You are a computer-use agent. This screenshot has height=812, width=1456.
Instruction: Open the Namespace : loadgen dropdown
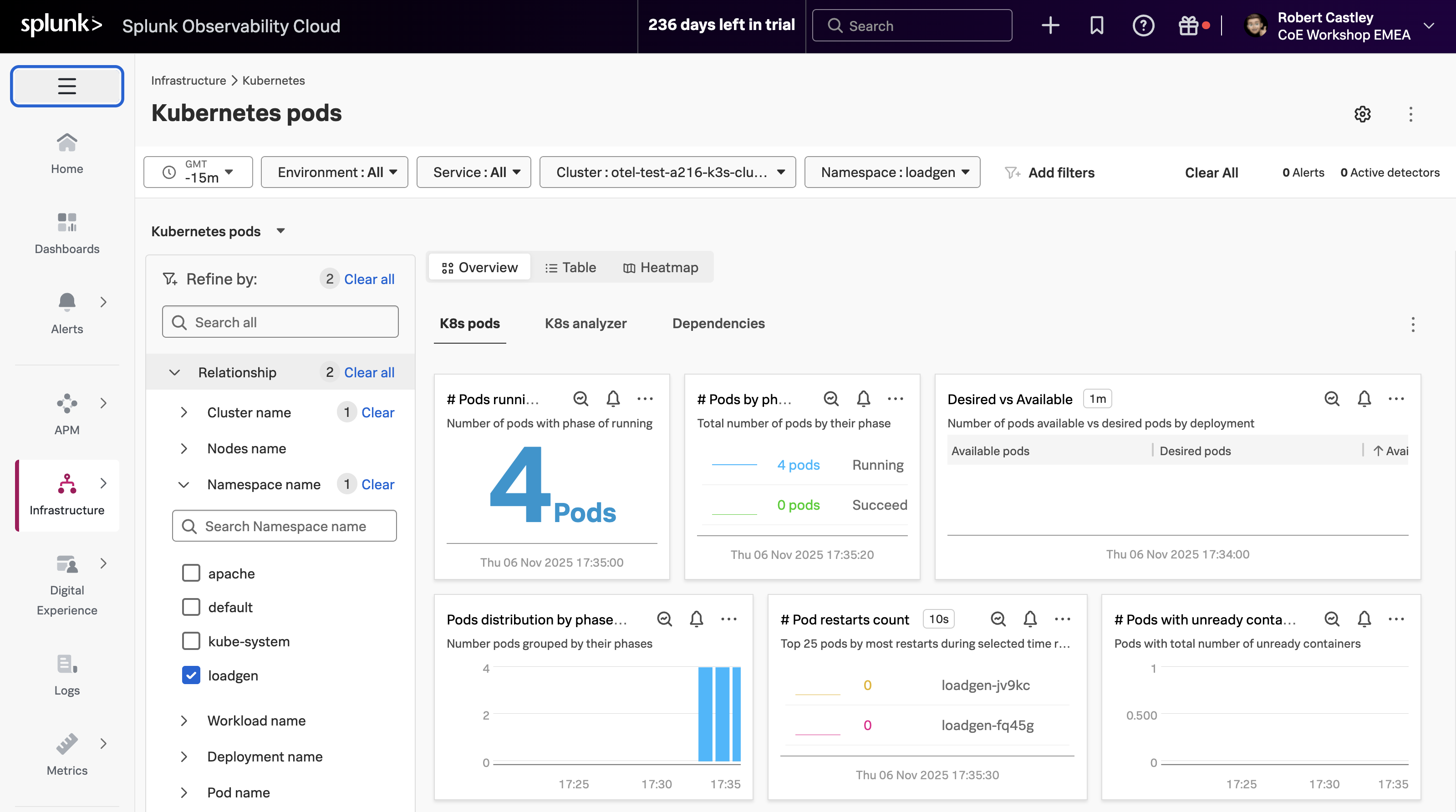892,173
